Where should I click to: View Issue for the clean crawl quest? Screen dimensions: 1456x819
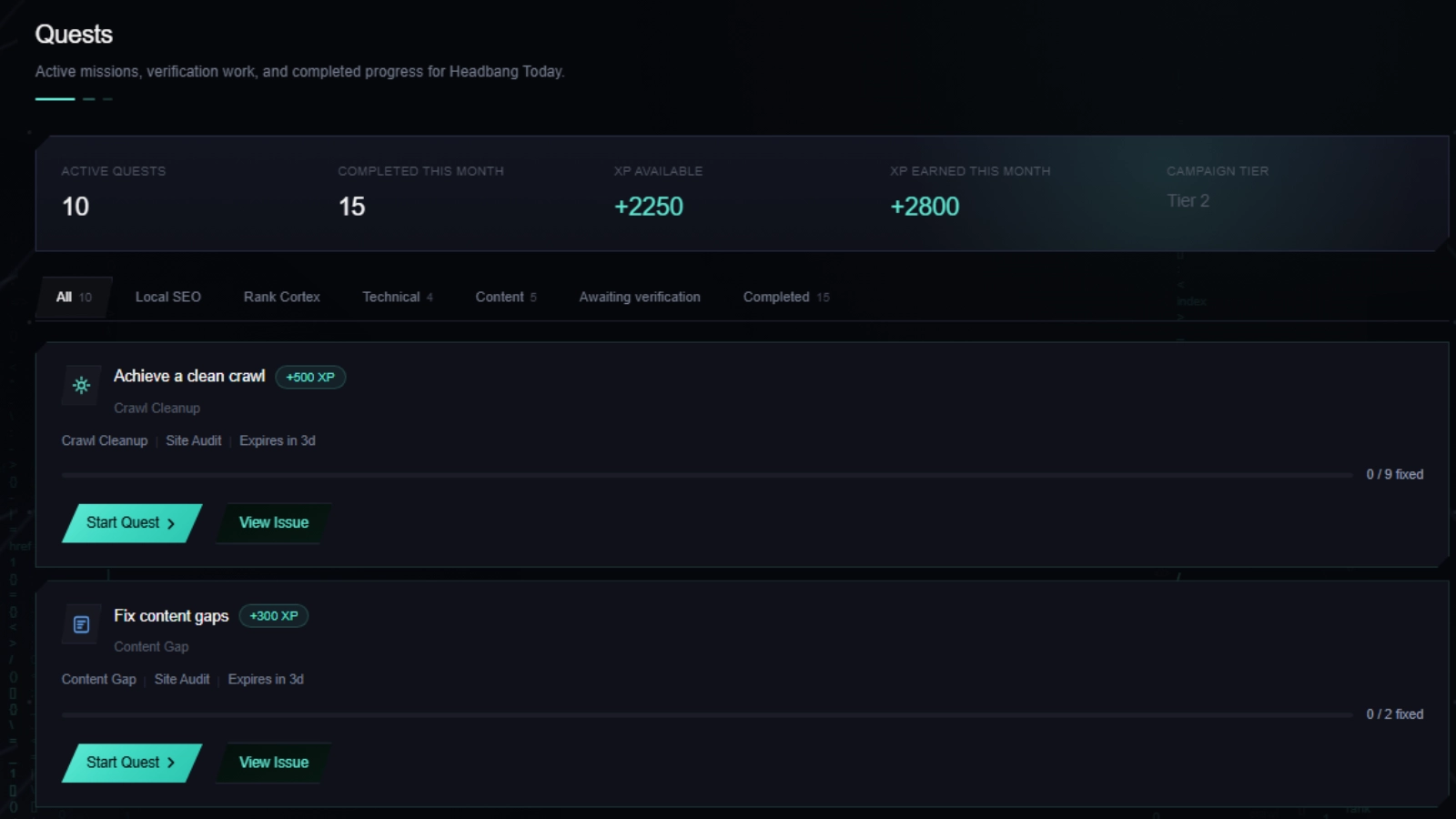coord(274,523)
